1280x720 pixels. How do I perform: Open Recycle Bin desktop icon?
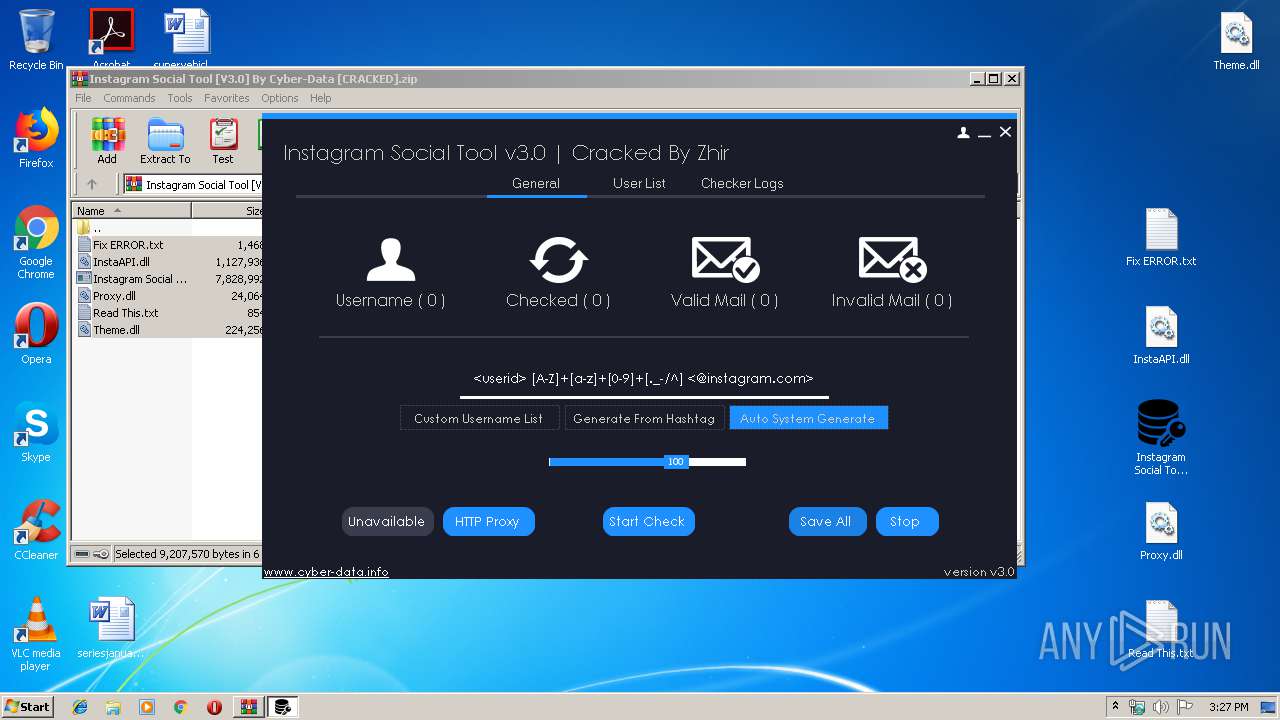(x=36, y=40)
